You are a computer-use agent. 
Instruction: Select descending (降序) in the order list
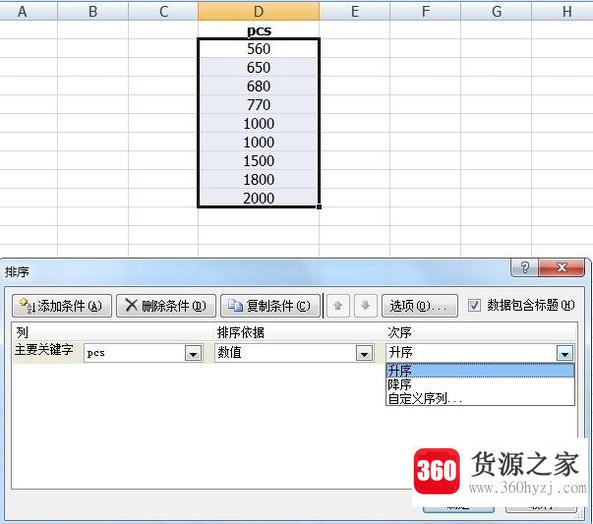[480, 384]
